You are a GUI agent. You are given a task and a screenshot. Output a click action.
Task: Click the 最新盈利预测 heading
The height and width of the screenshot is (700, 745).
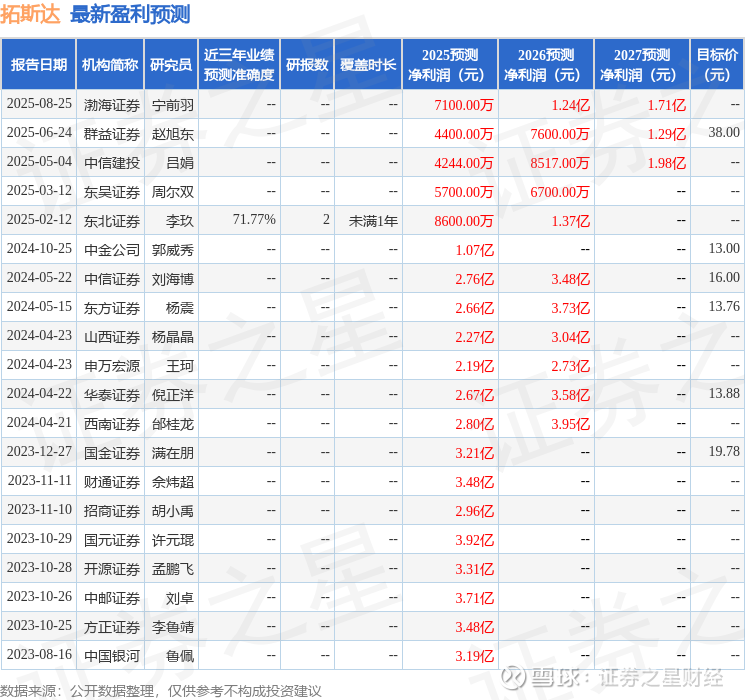130,14
